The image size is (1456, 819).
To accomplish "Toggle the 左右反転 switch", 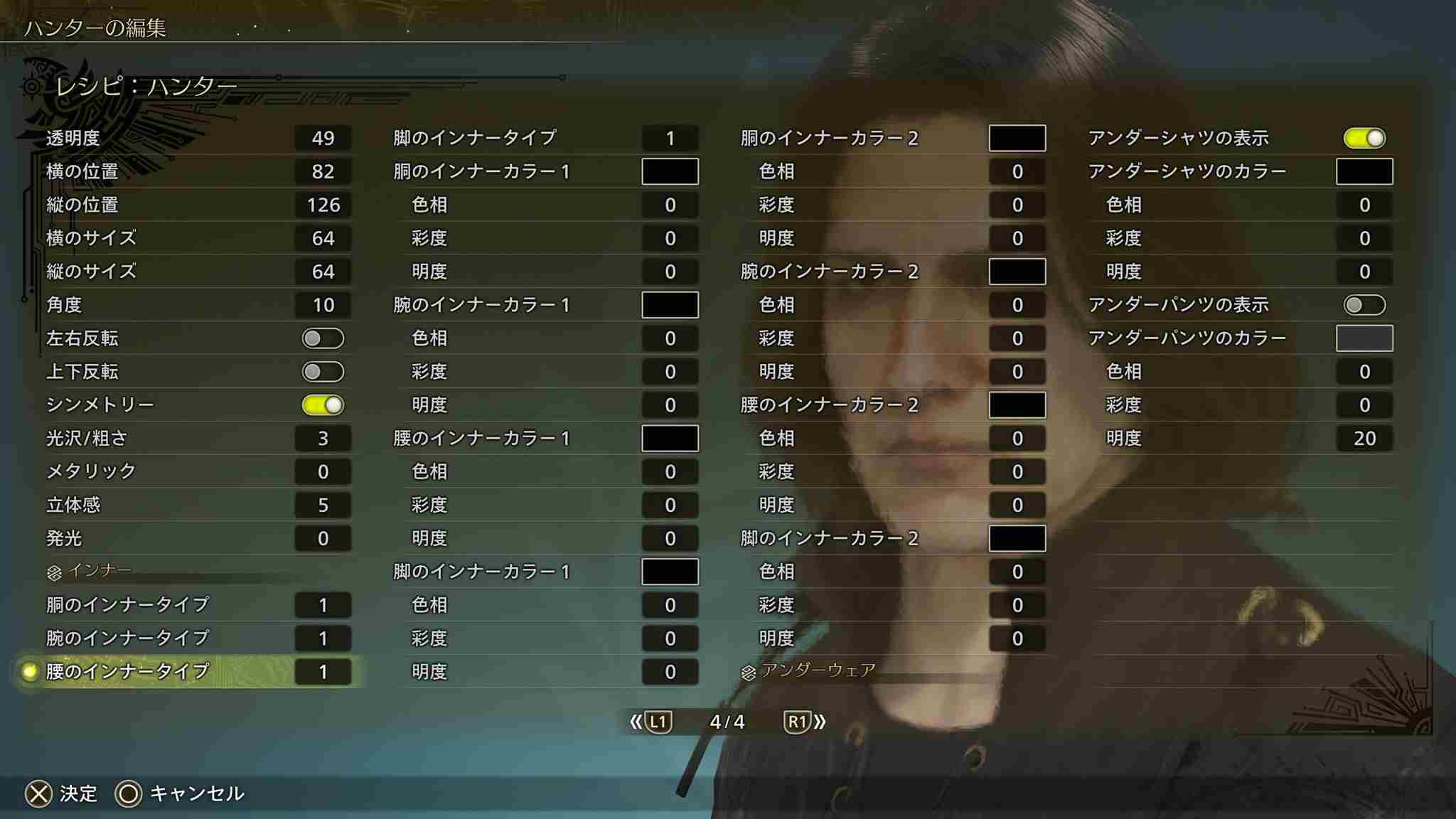I will 323,338.
